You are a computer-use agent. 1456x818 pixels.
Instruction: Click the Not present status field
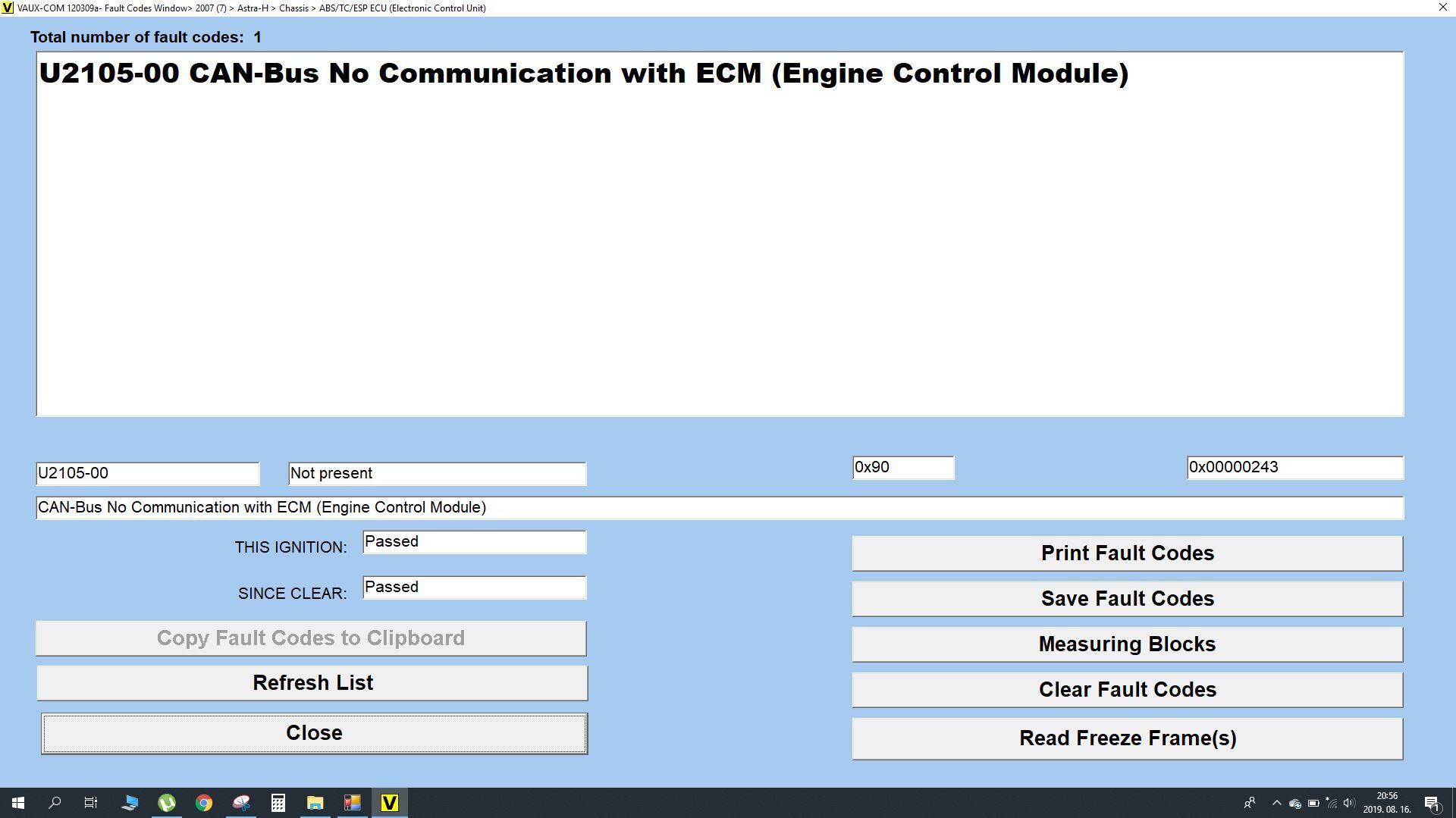pyautogui.click(x=438, y=474)
